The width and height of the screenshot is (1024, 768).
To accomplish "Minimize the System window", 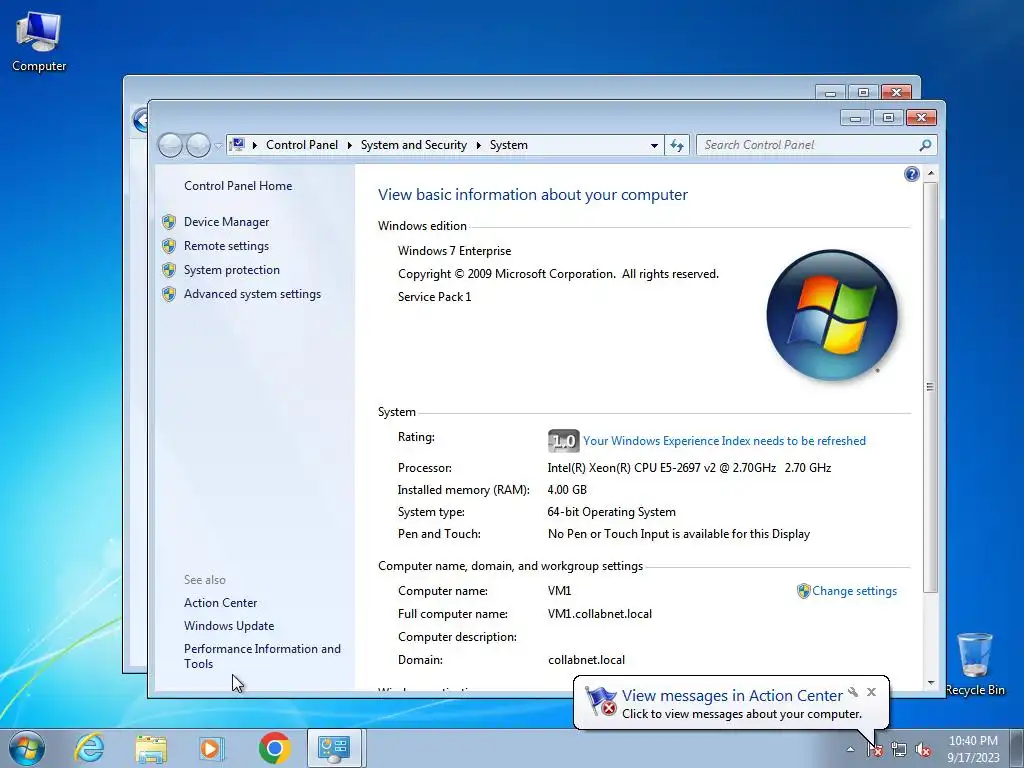I will (855, 118).
